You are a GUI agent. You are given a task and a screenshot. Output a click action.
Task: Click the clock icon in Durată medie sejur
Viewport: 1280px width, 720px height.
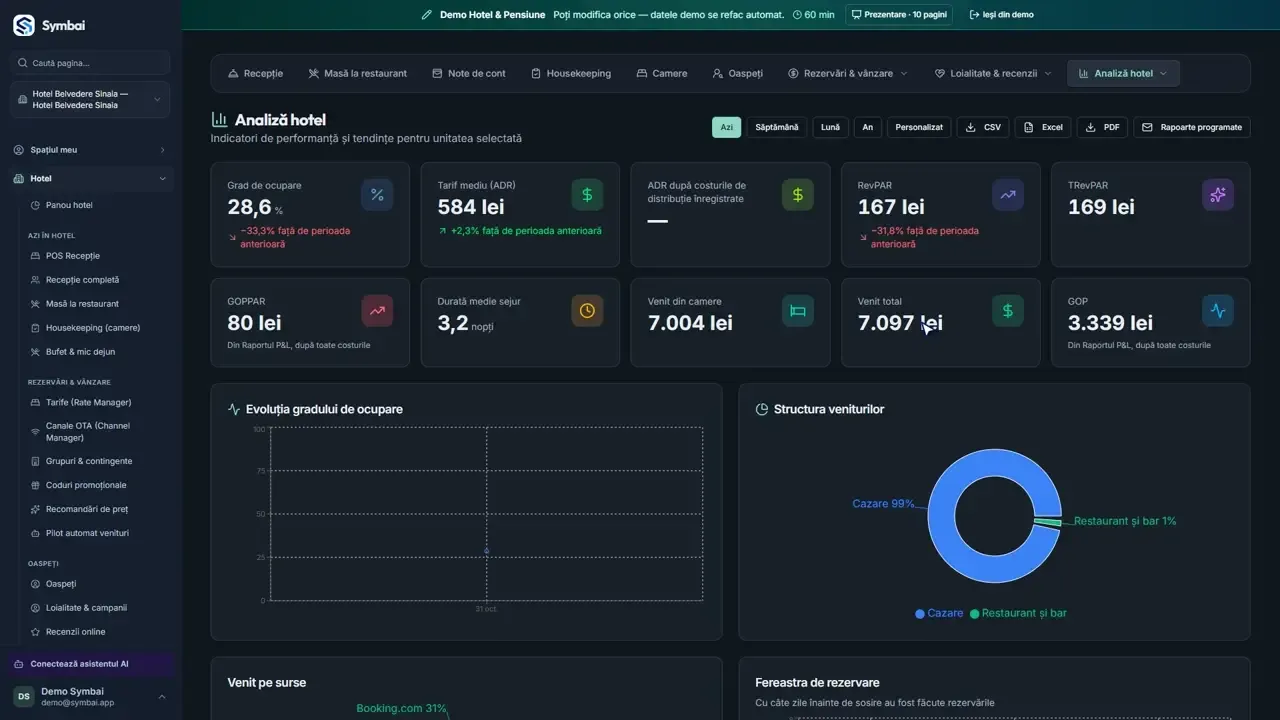(587, 311)
